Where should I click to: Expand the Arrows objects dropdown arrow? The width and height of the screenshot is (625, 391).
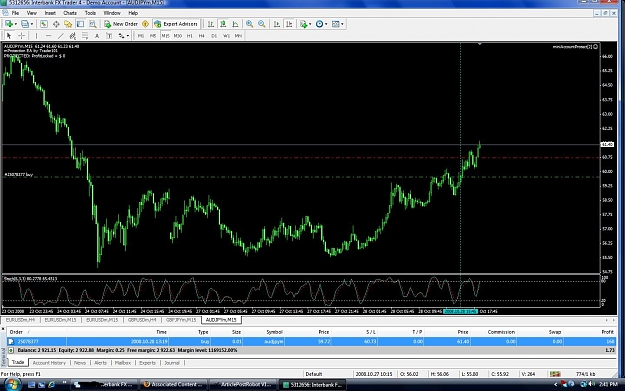click(x=128, y=36)
